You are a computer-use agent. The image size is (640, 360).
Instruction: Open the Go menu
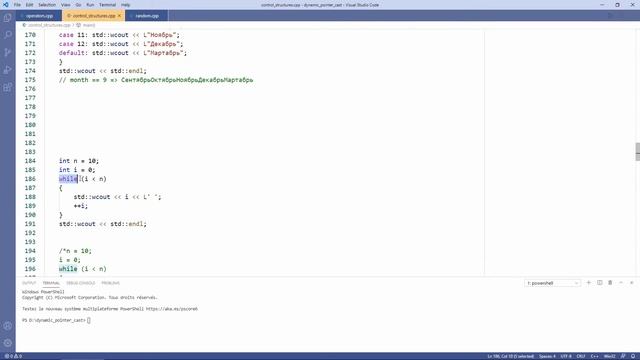[x=78, y=5]
